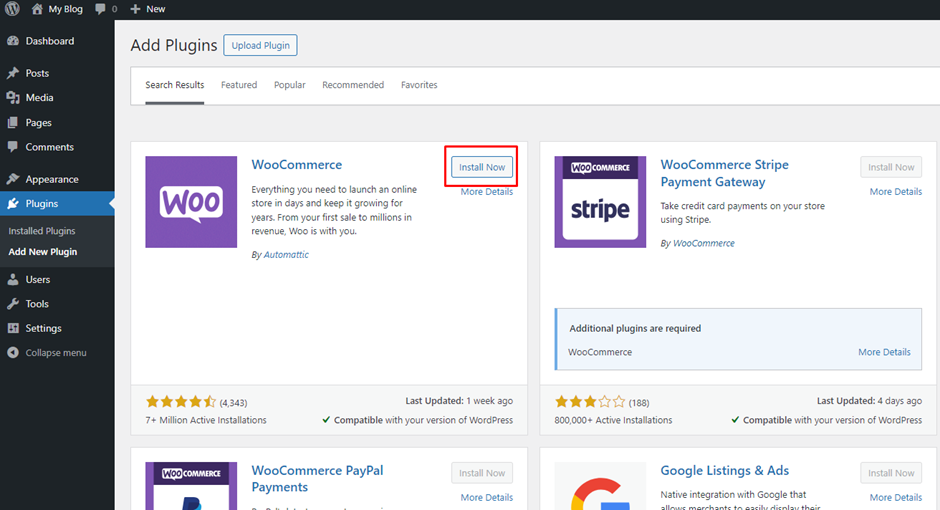The image size is (940, 510).
Task: Click My Blog site name
Action: (x=65, y=9)
